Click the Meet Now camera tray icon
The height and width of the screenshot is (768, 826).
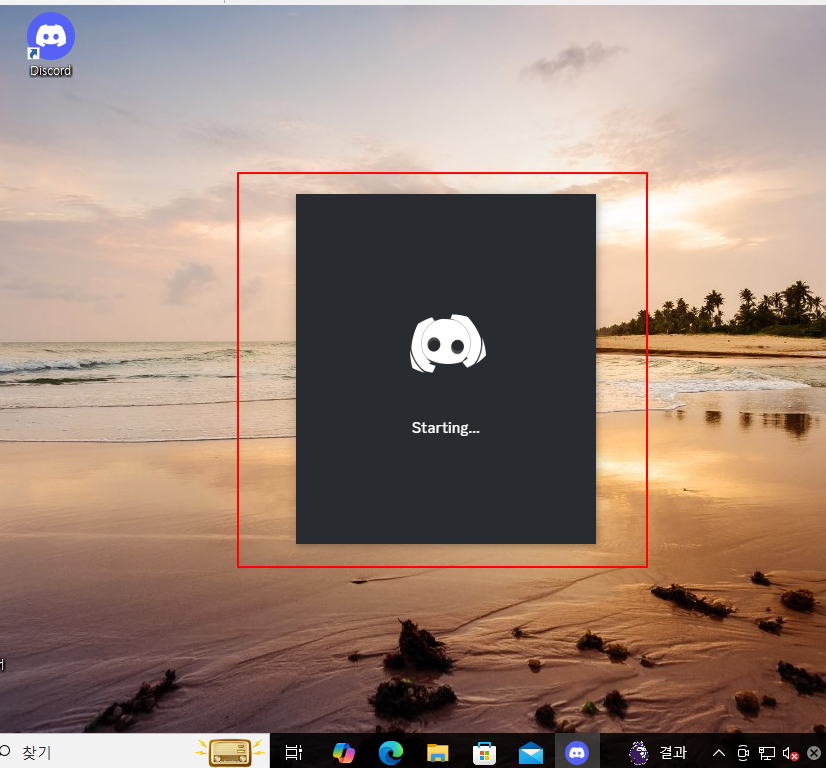point(743,753)
